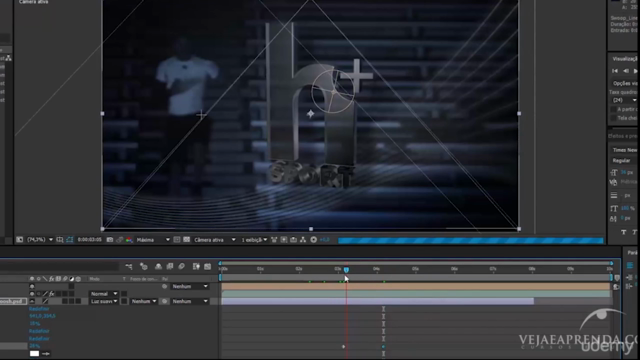Open parent Nenhum dropdown of .psd layer
640x360 pixels.
point(190,301)
